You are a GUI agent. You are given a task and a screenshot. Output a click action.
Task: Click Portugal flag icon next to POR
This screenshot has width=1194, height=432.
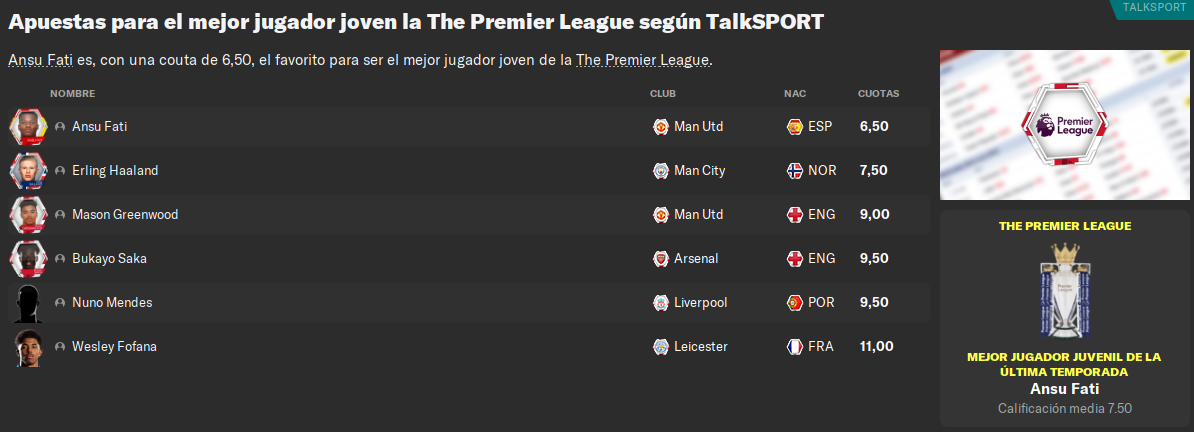tap(795, 302)
